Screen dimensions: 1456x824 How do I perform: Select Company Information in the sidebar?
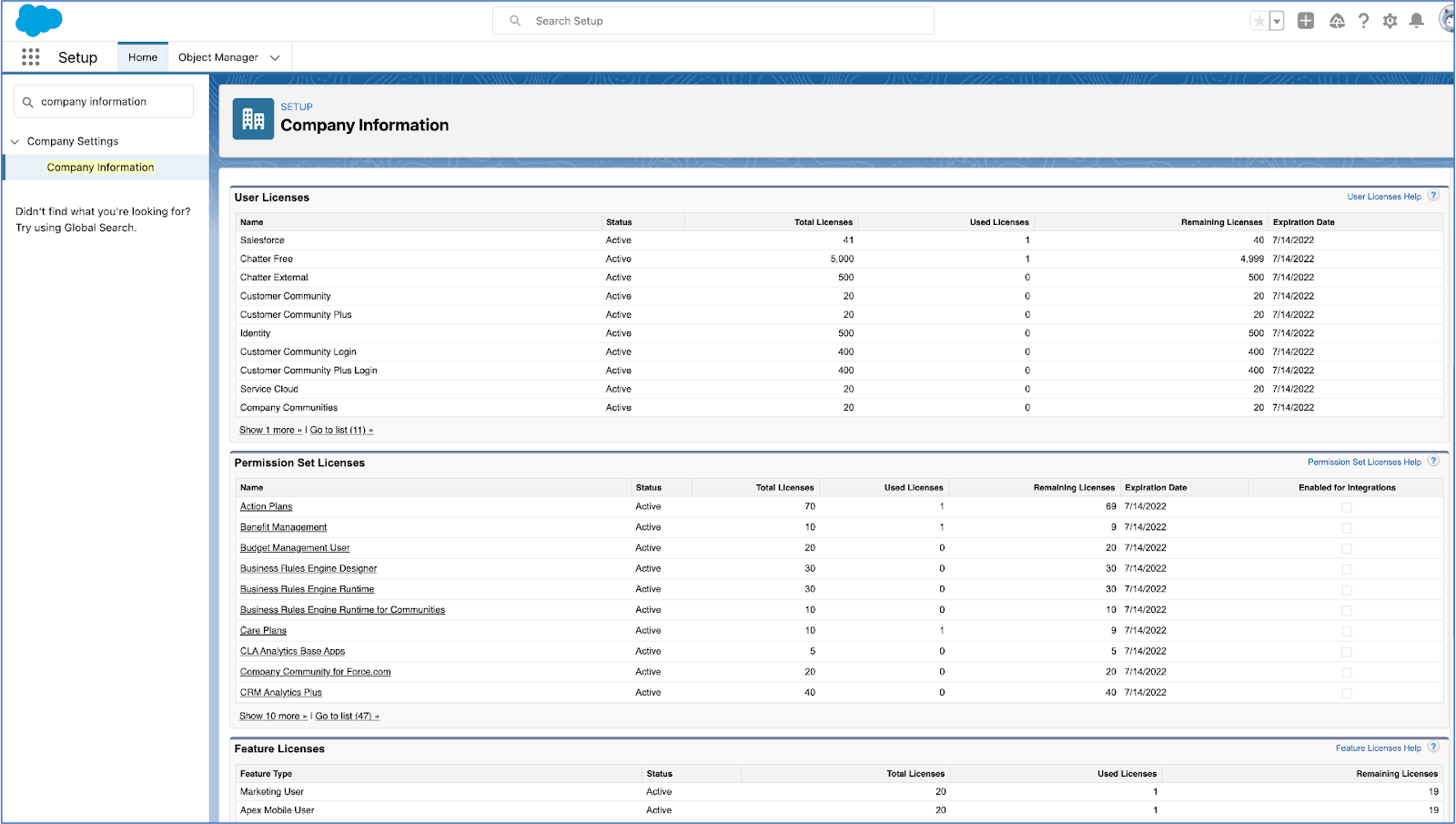pyautogui.click(x=100, y=167)
